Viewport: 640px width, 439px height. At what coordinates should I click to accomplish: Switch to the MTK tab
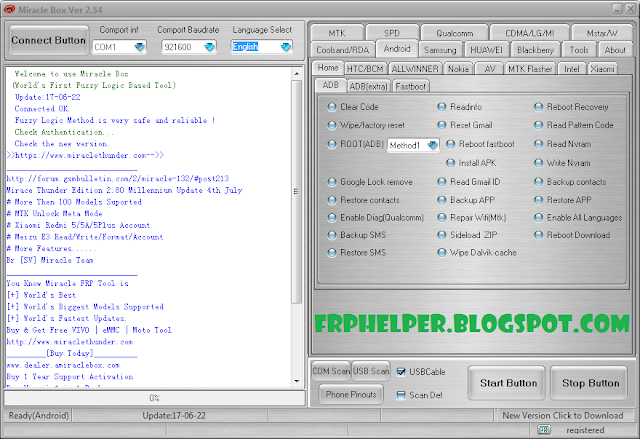coord(337,33)
